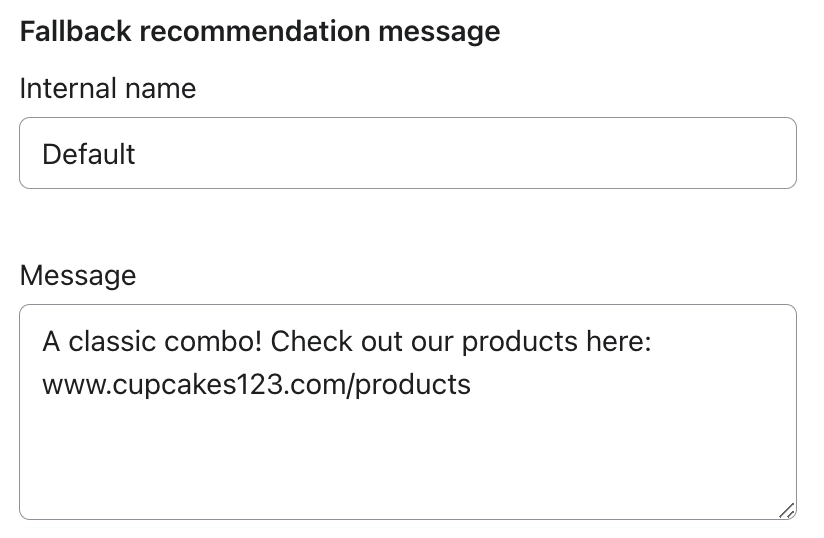Viewport: 824px width, 538px height.
Task: Click the word "recommendation" in the heading
Action: point(254,31)
